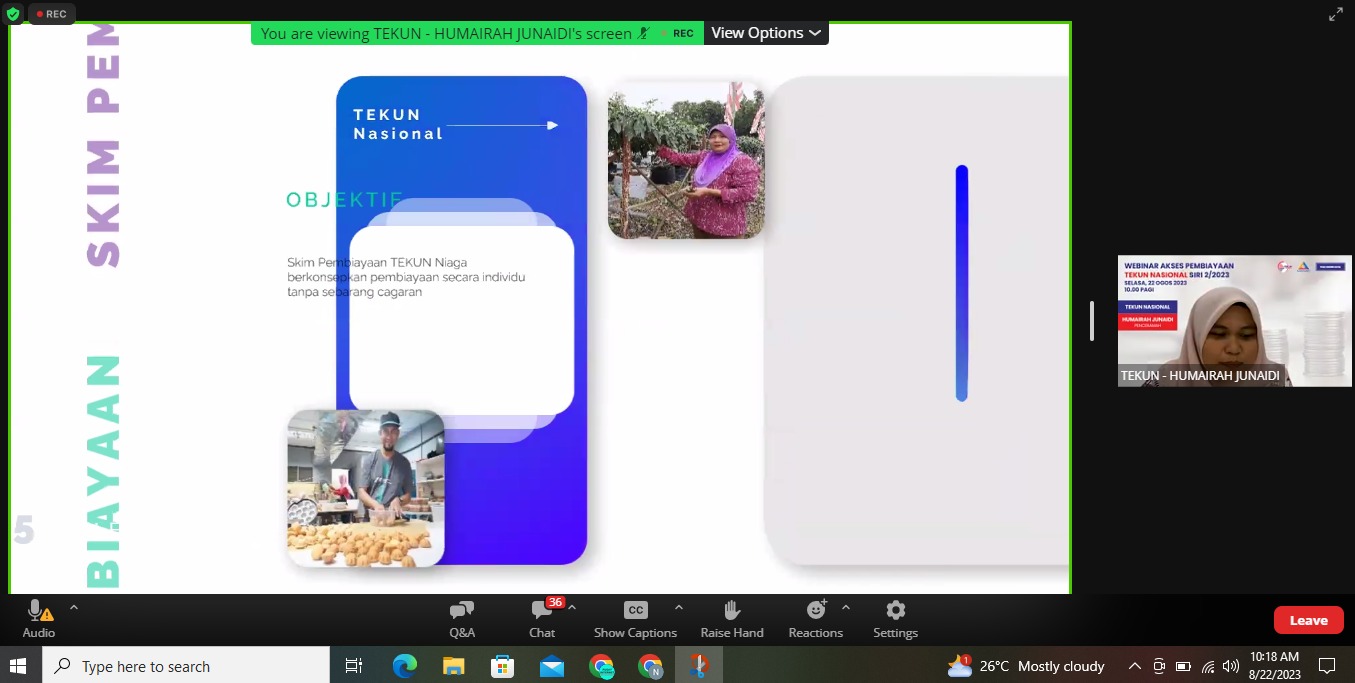The height and width of the screenshot is (683, 1355).
Task: Click the Type here to search box
Action: click(x=187, y=665)
